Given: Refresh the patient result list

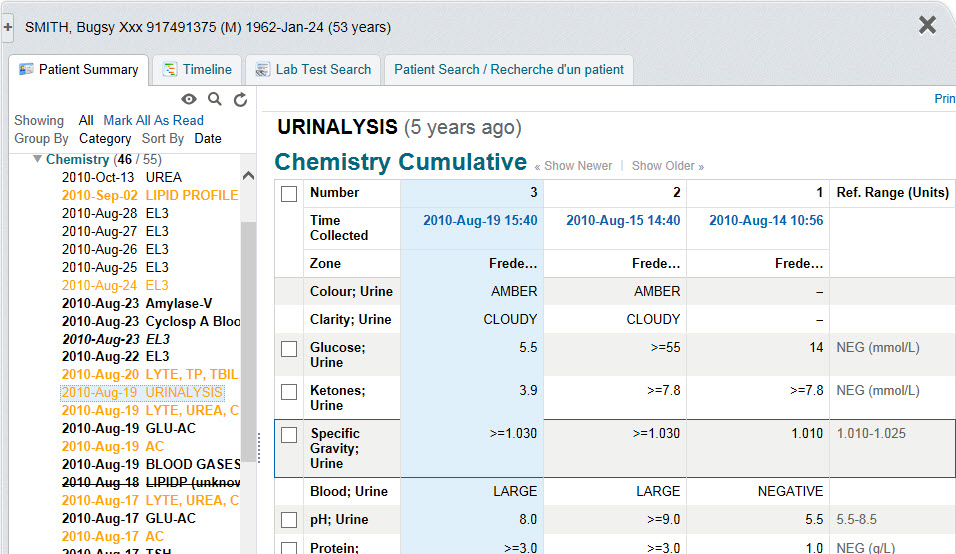Looking at the screenshot, I should click(x=241, y=99).
